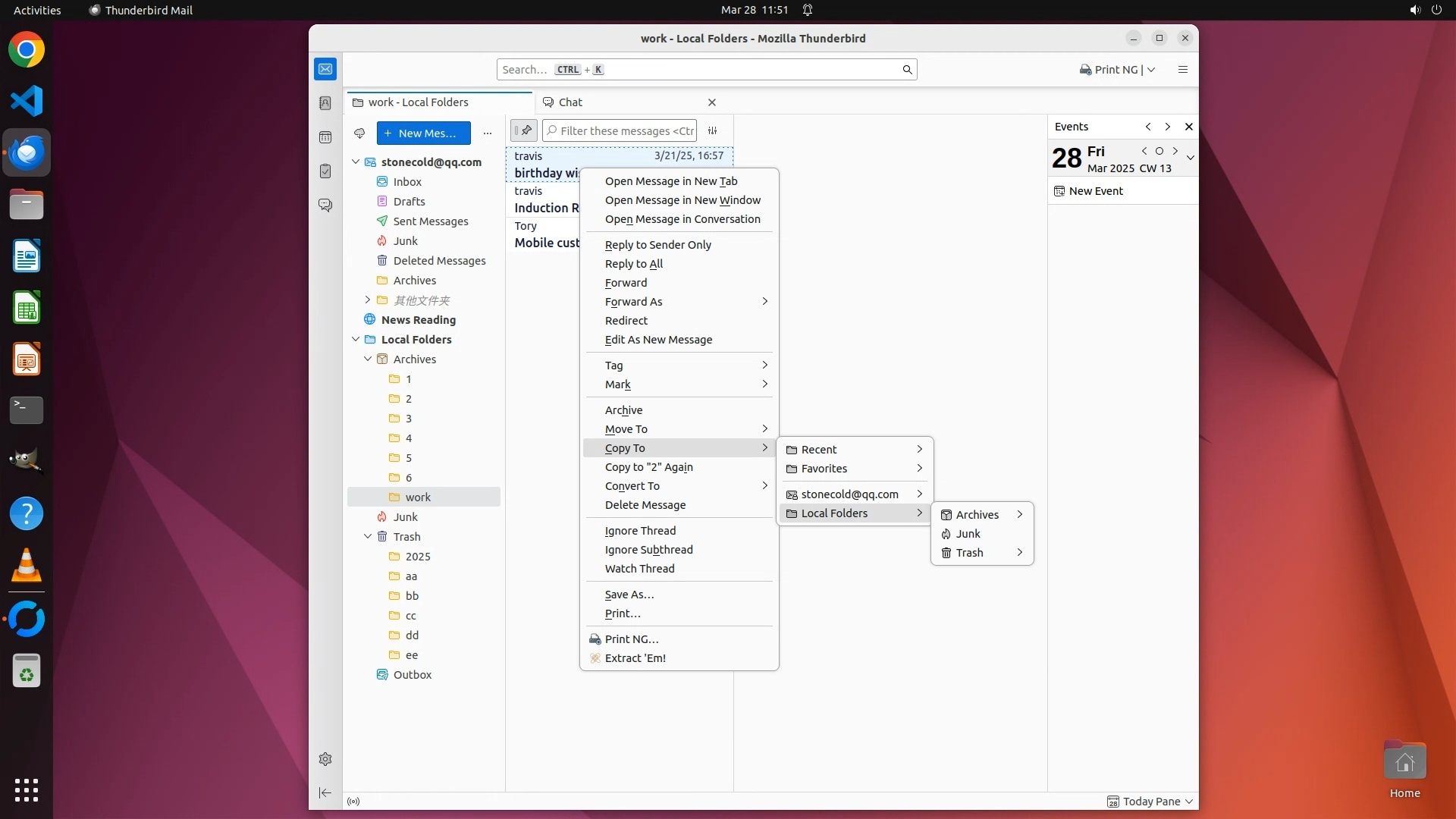1456x819 pixels.
Task: Click the Get Messages icon
Action: pyautogui.click(x=359, y=133)
